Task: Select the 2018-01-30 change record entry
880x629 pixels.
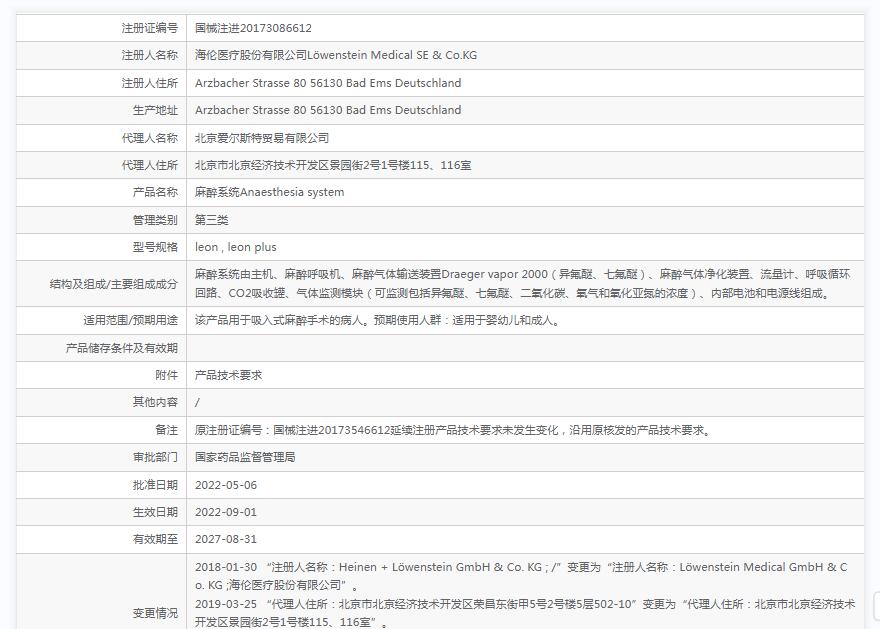Action: pos(521,576)
